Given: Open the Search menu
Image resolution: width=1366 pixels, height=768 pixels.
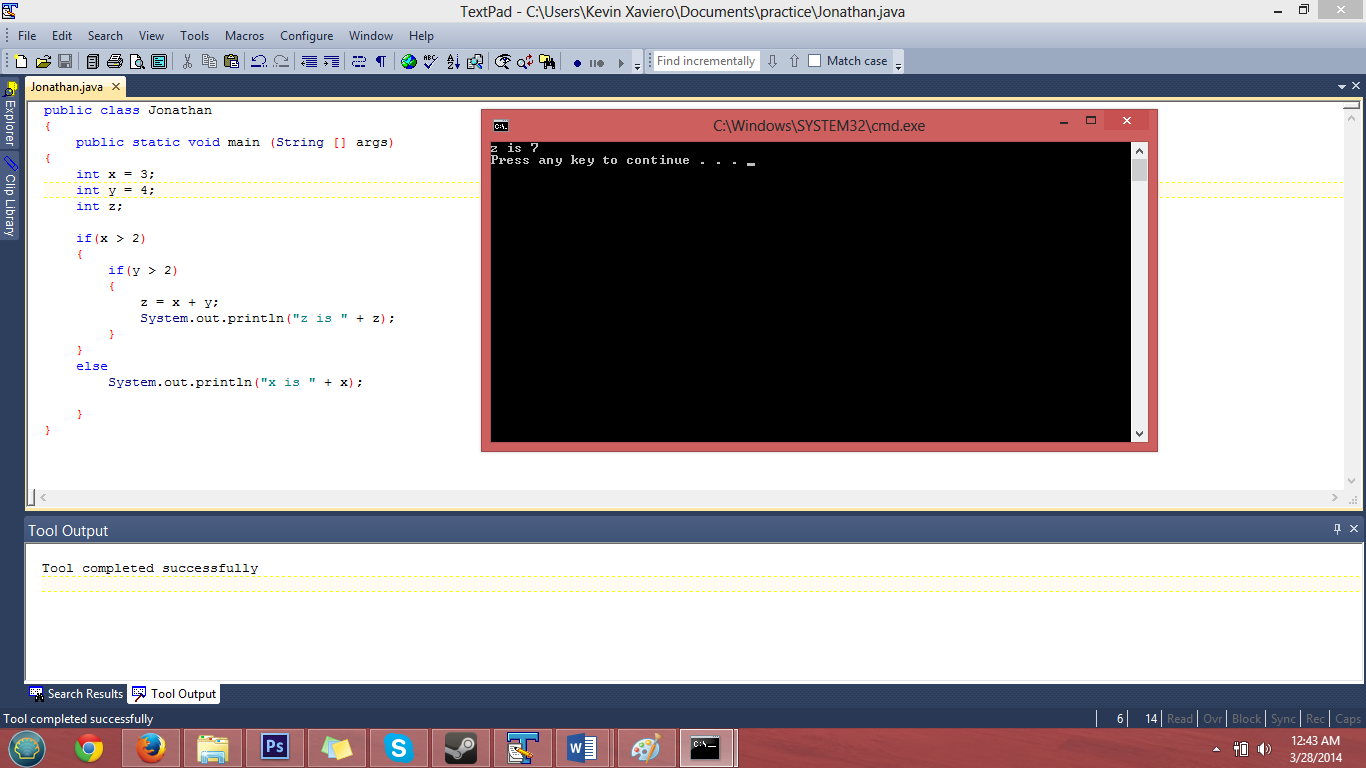Looking at the screenshot, I should point(105,35).
